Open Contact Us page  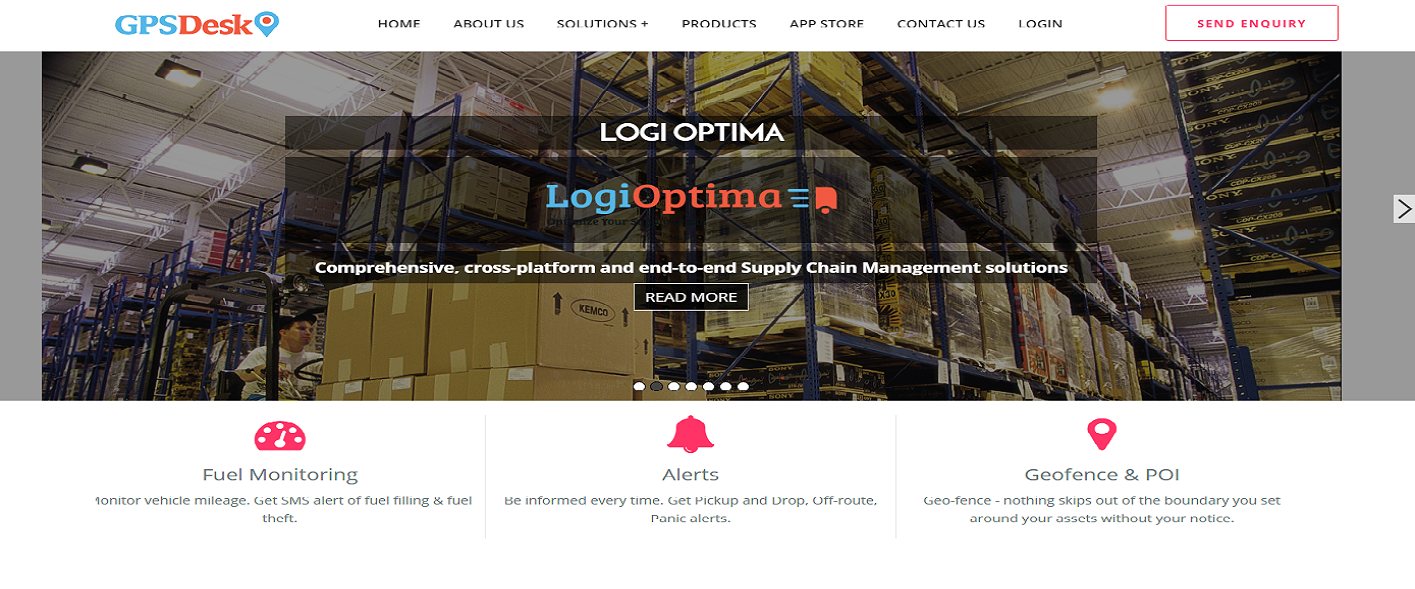click(x=941, y=24)
